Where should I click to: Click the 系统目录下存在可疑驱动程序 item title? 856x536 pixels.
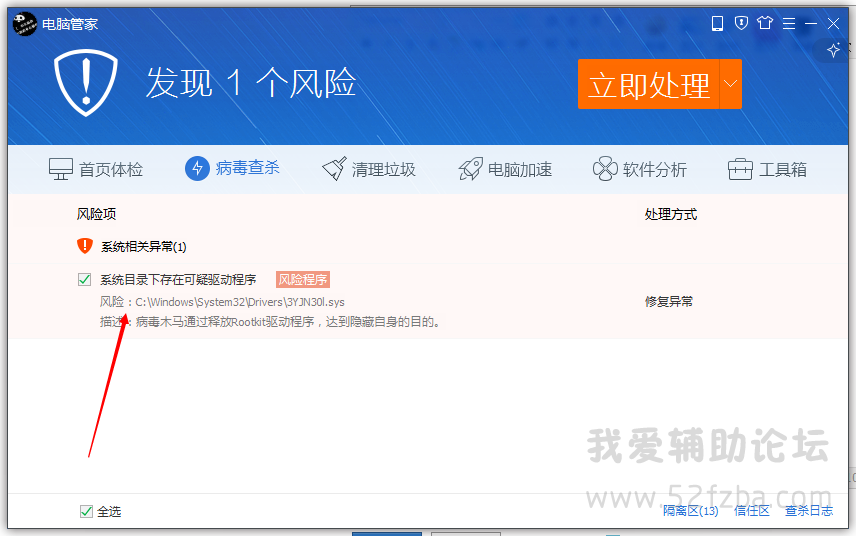pos(178,279)
